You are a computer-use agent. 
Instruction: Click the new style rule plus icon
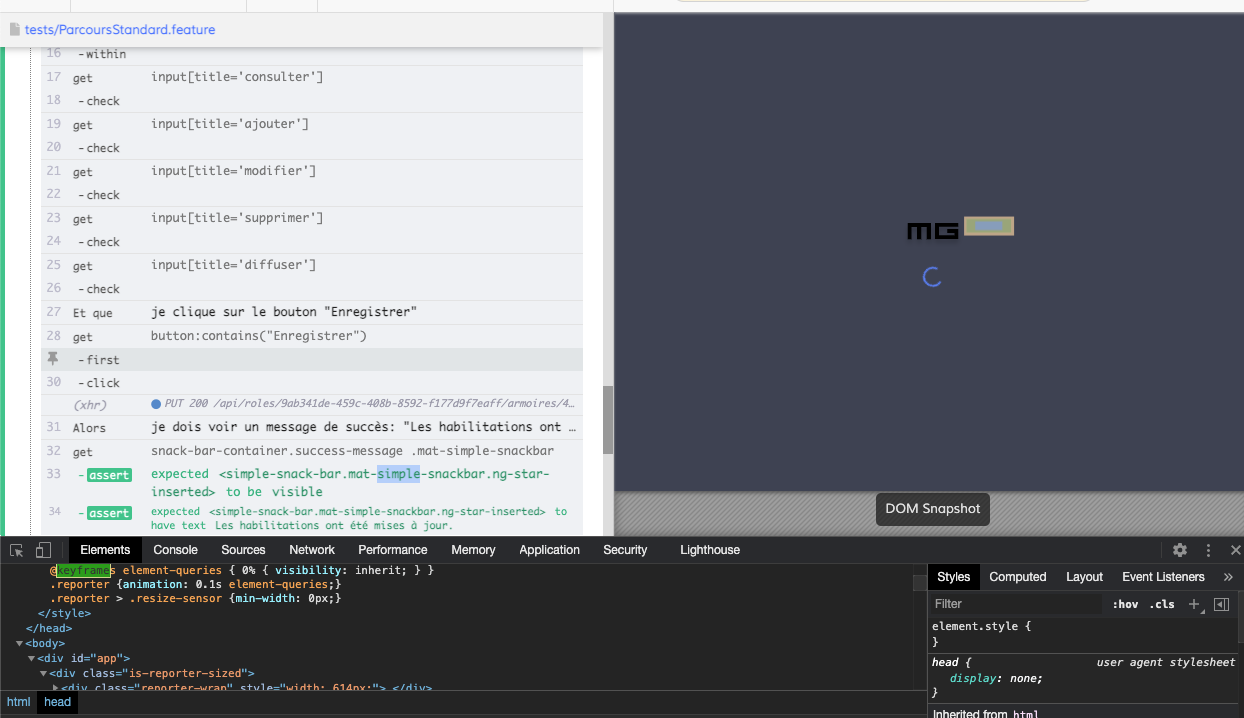point(1194,604)
